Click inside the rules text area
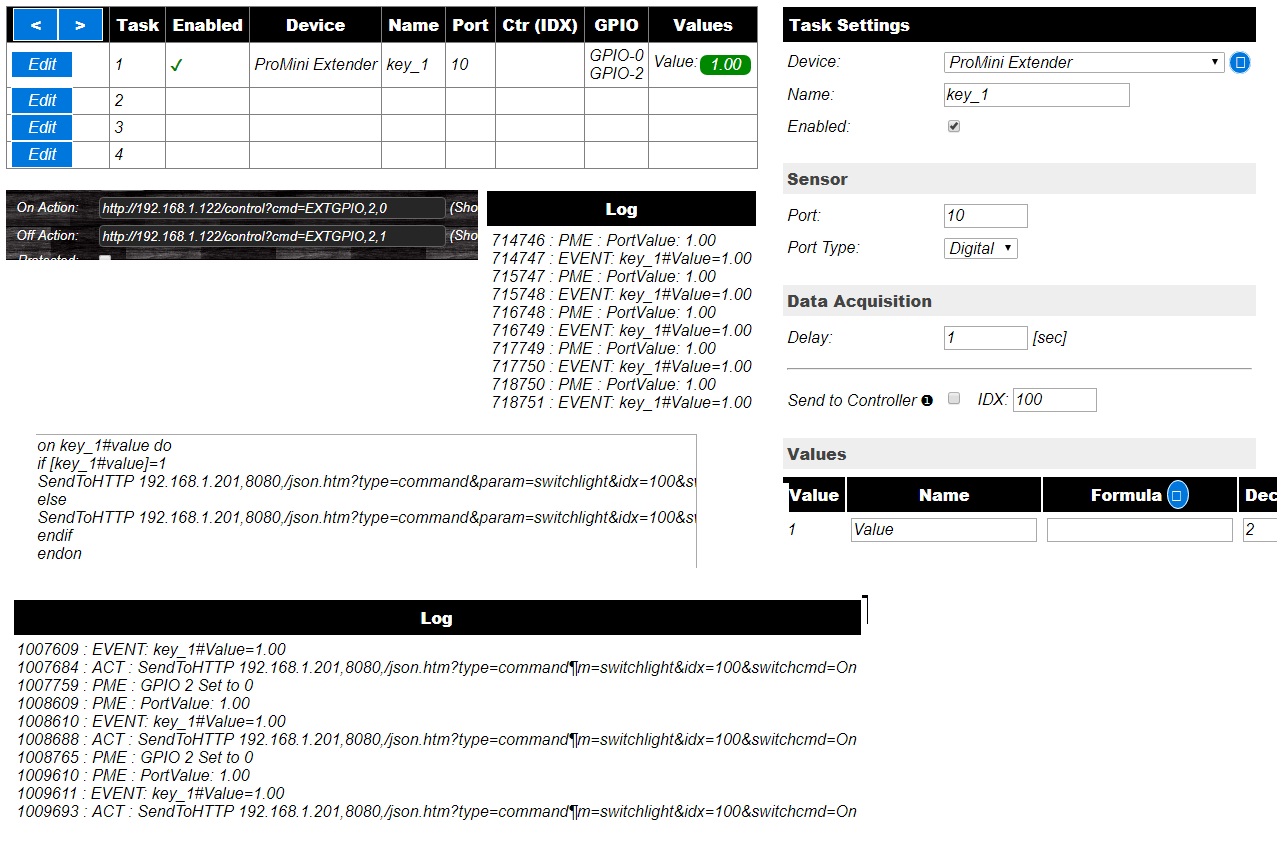The width and height of the screenshot is (1284, 844). point(366,500)
